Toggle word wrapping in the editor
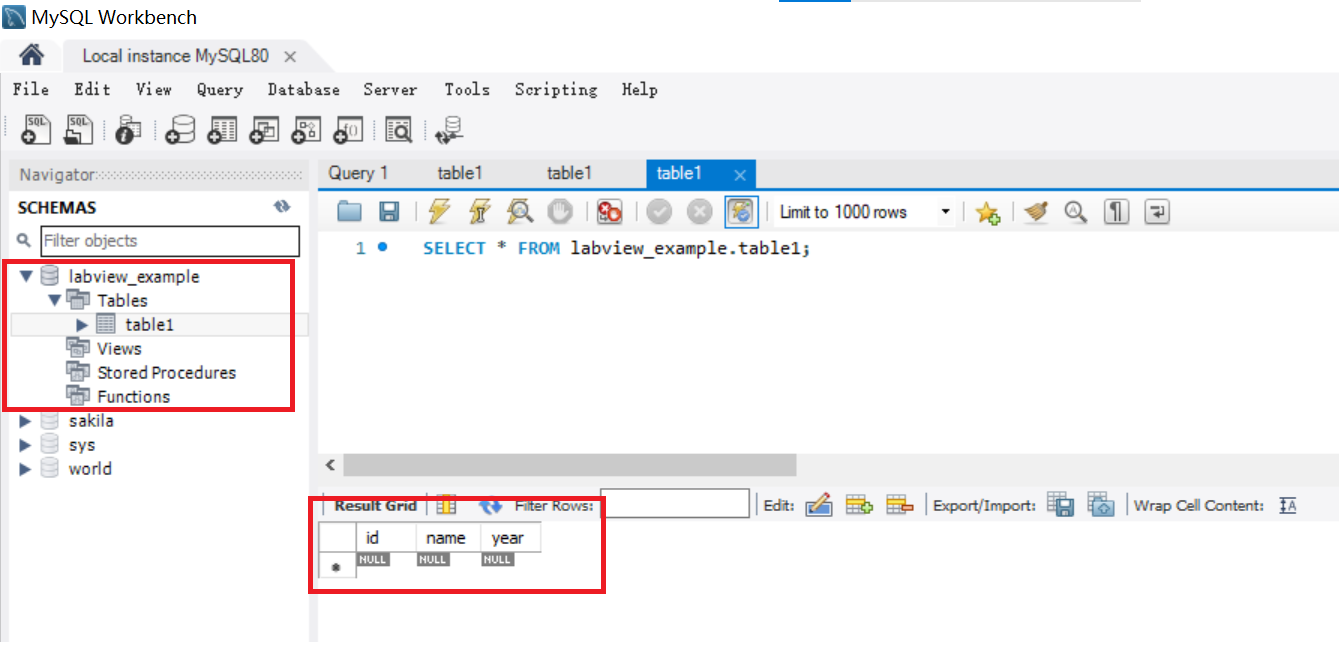1339x648 pixels. (1157, 211)
